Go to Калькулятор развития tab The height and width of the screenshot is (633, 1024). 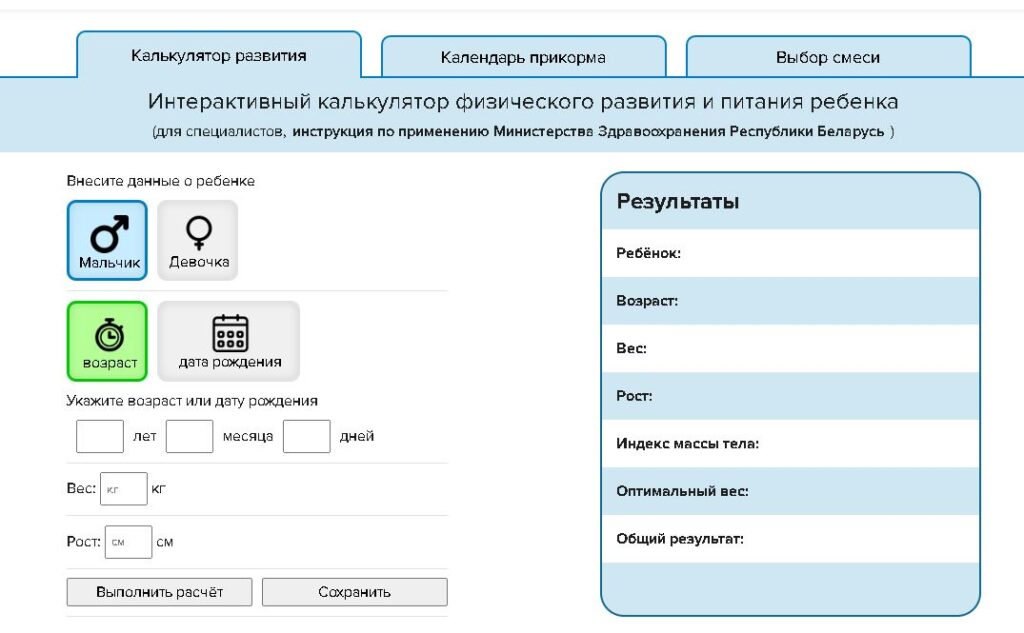click(219, 55)
